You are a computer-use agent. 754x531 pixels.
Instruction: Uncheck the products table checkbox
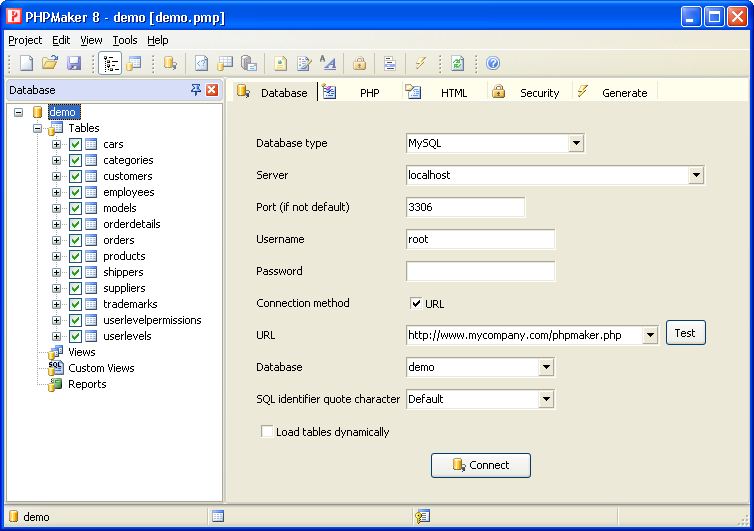75,256
